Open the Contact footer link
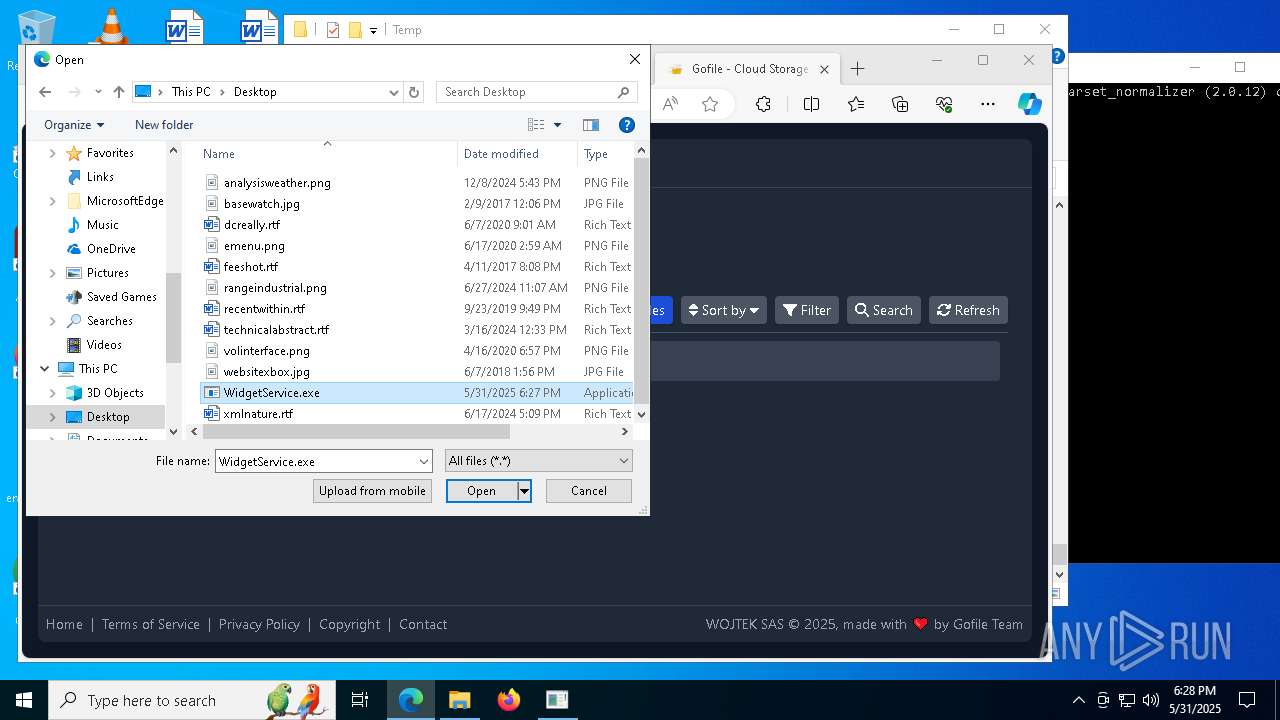 (x=423, y=624)
